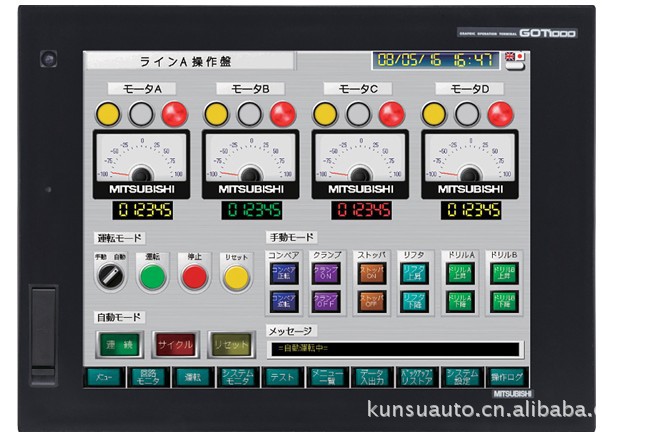Select the モータC analog meter
Viewport: 658px width, 437px height.
point(360,164)
